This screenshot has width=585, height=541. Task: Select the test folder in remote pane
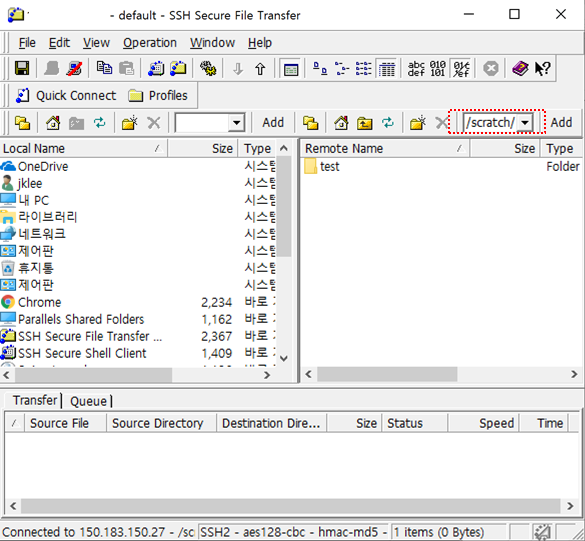tap(322, 166)
